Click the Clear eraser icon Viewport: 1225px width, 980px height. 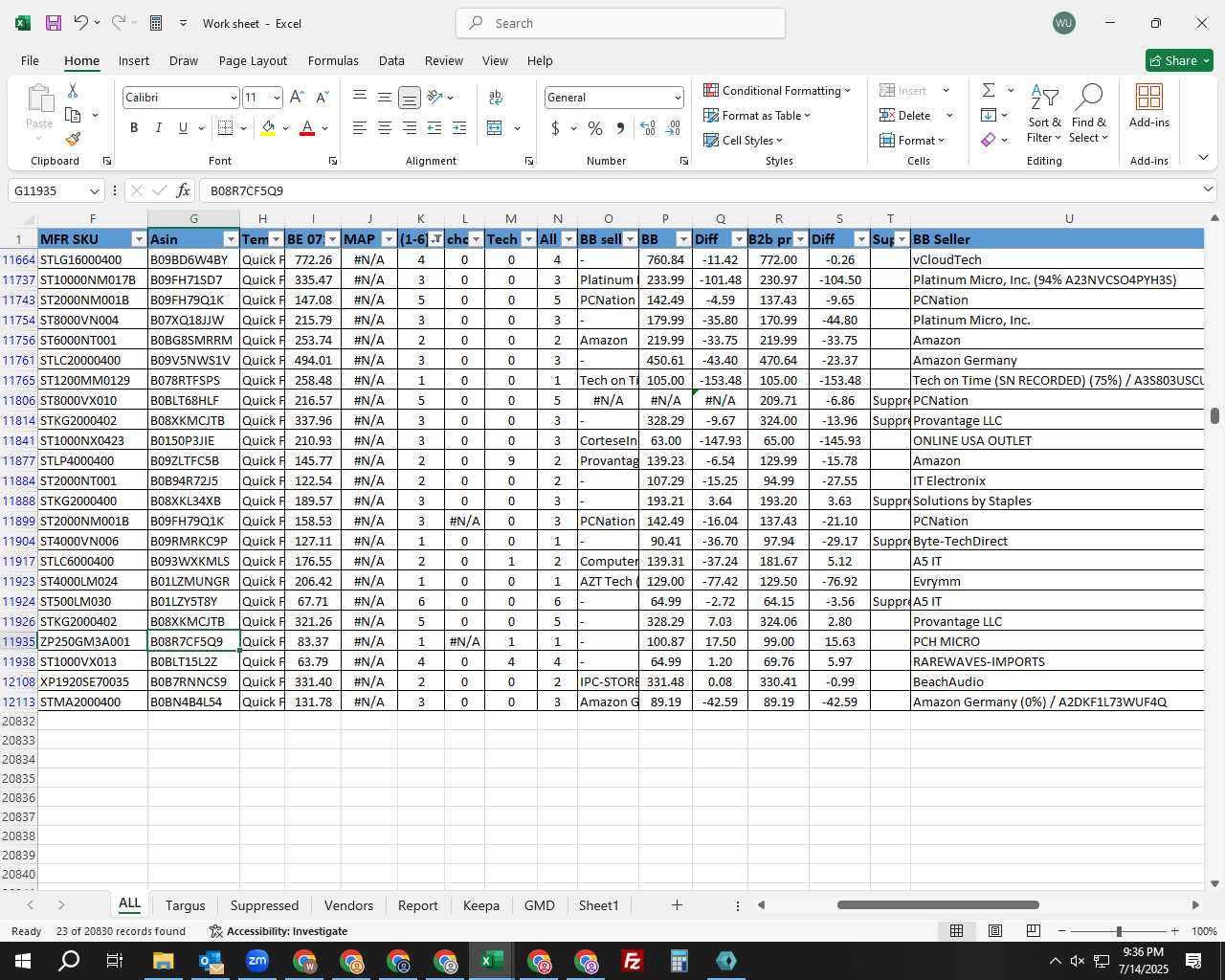pos(989,140)
